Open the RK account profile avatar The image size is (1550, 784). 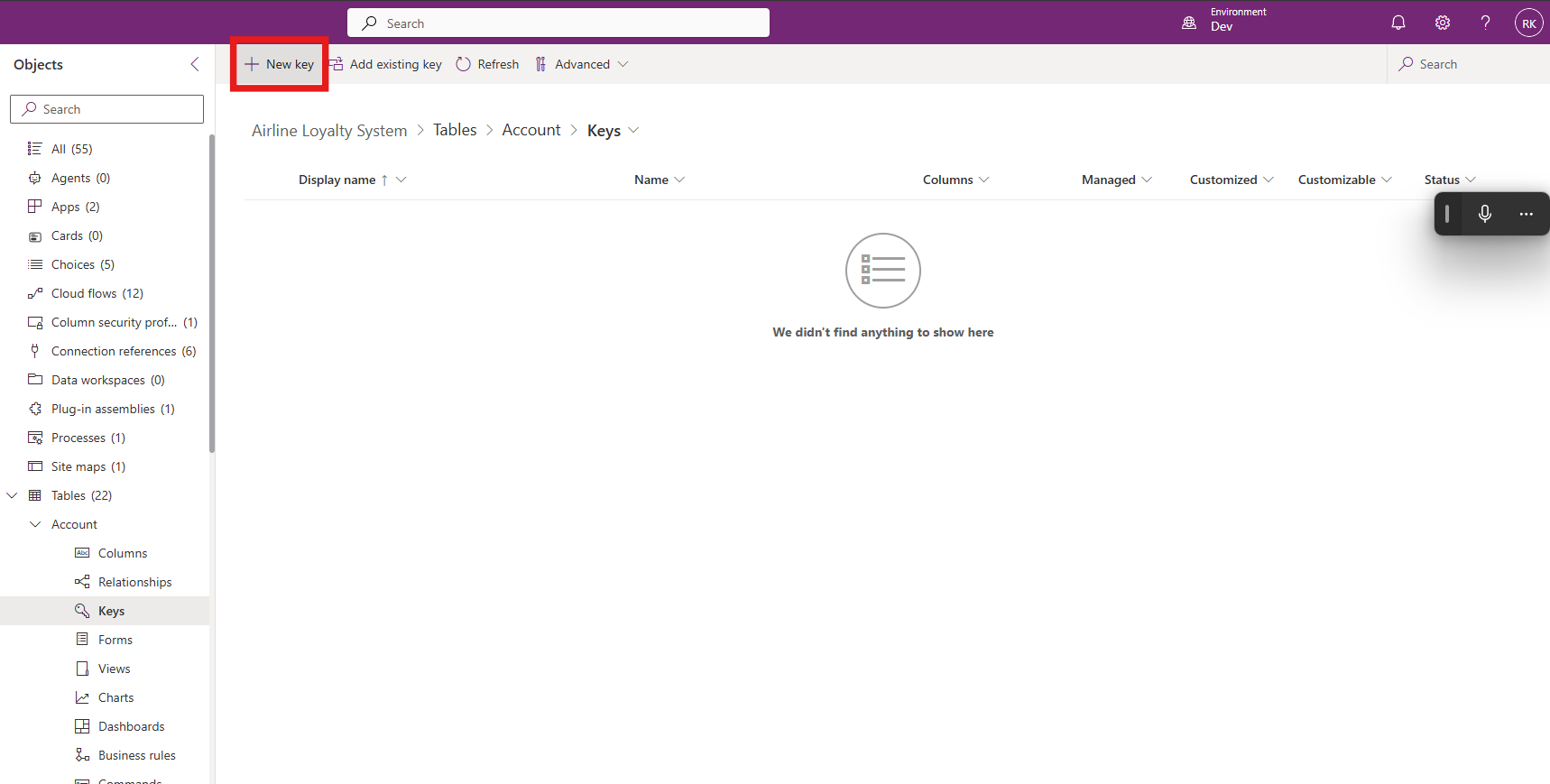(x=1528, y=23)
